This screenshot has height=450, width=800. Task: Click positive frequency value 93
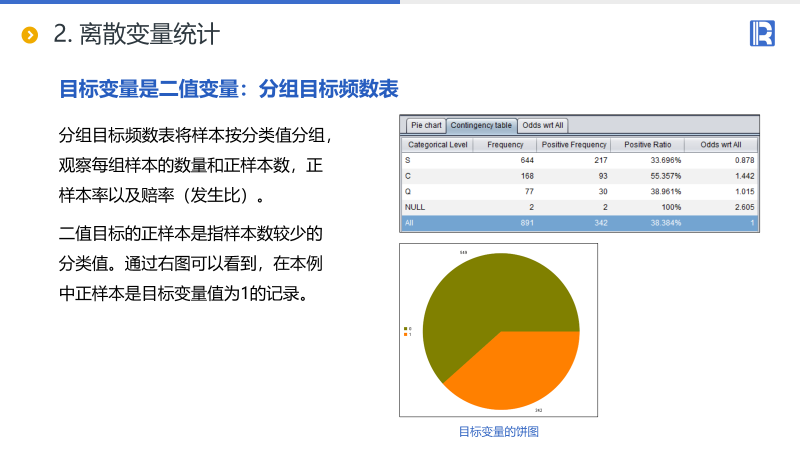coord(603,176)
